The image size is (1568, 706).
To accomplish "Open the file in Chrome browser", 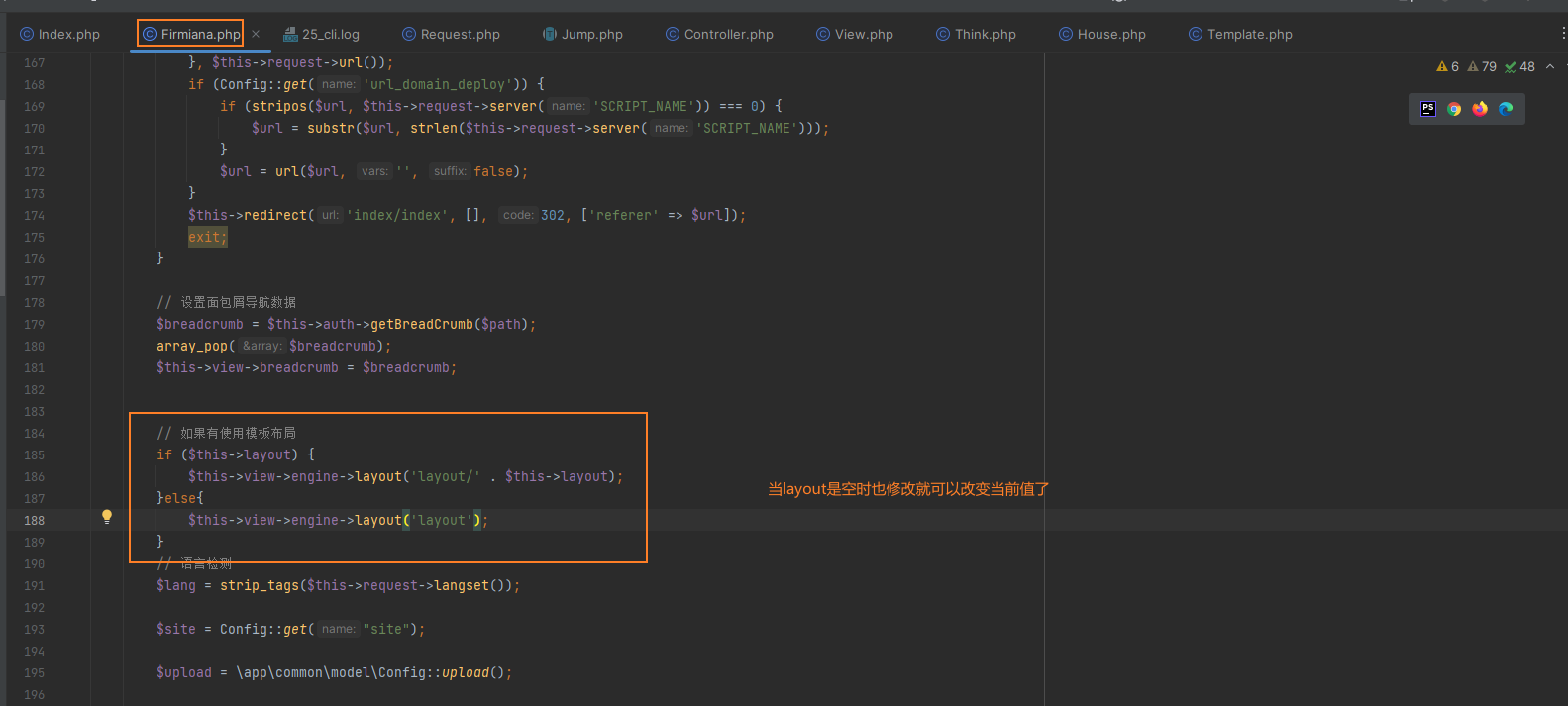I will click(1454, 109).
